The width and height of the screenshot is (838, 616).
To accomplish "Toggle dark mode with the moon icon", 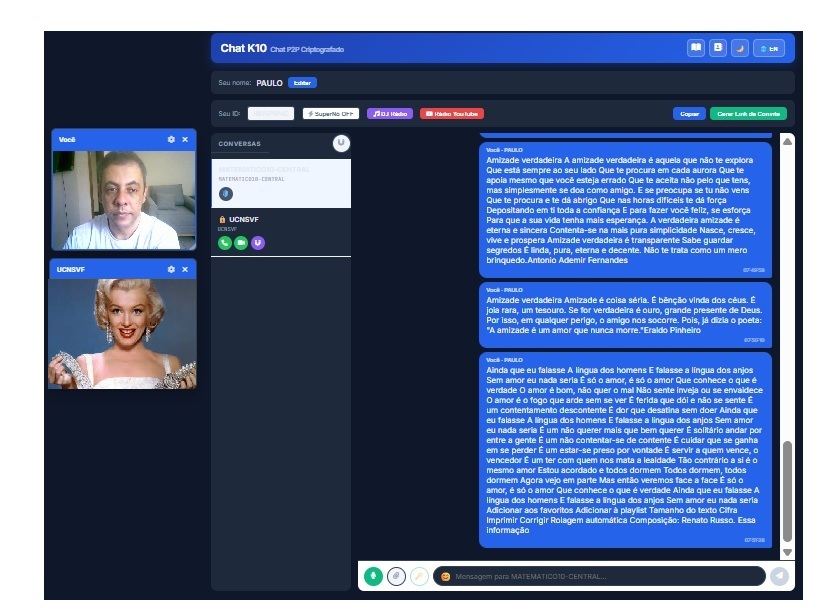I will click(x=739, y=48).
